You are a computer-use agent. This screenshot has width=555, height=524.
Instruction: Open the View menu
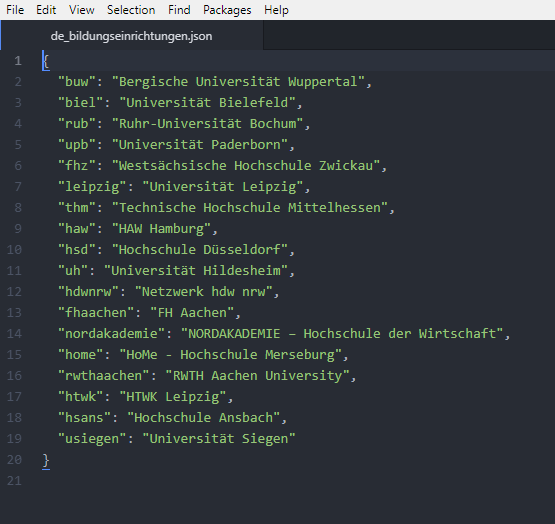pos(81,10)
